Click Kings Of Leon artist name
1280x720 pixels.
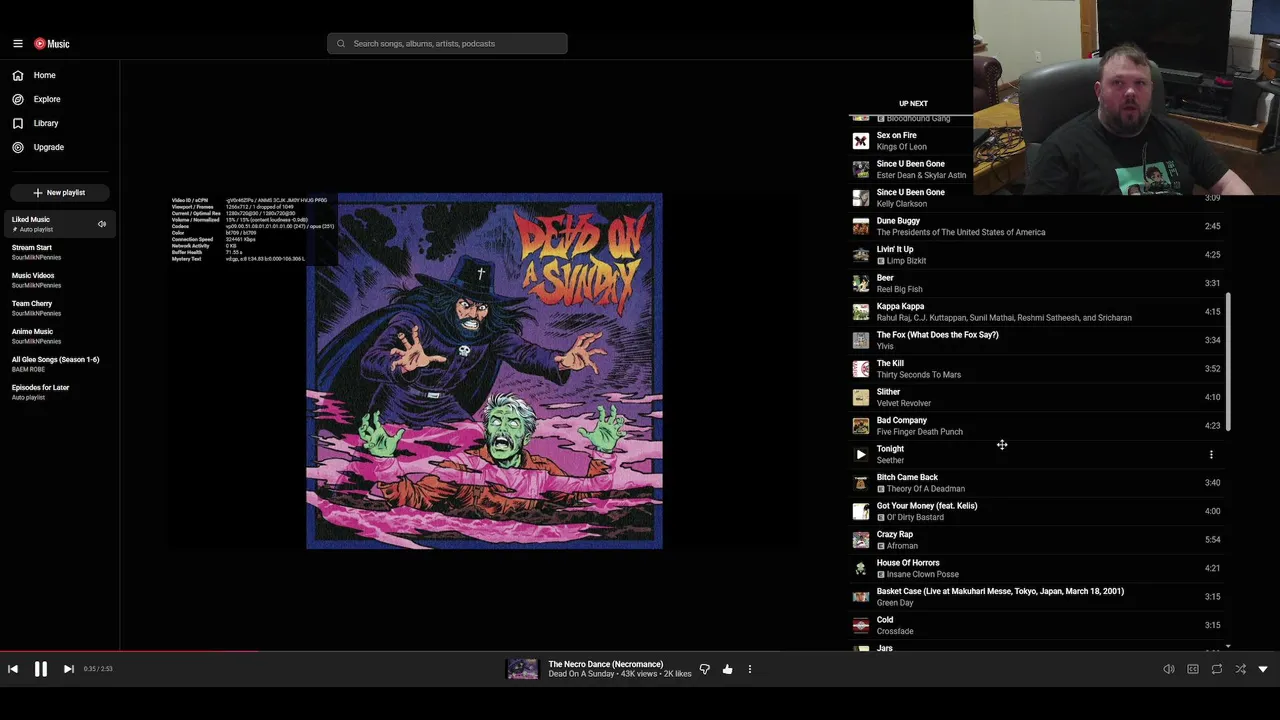pyautogui.click(x=902, y=147)
